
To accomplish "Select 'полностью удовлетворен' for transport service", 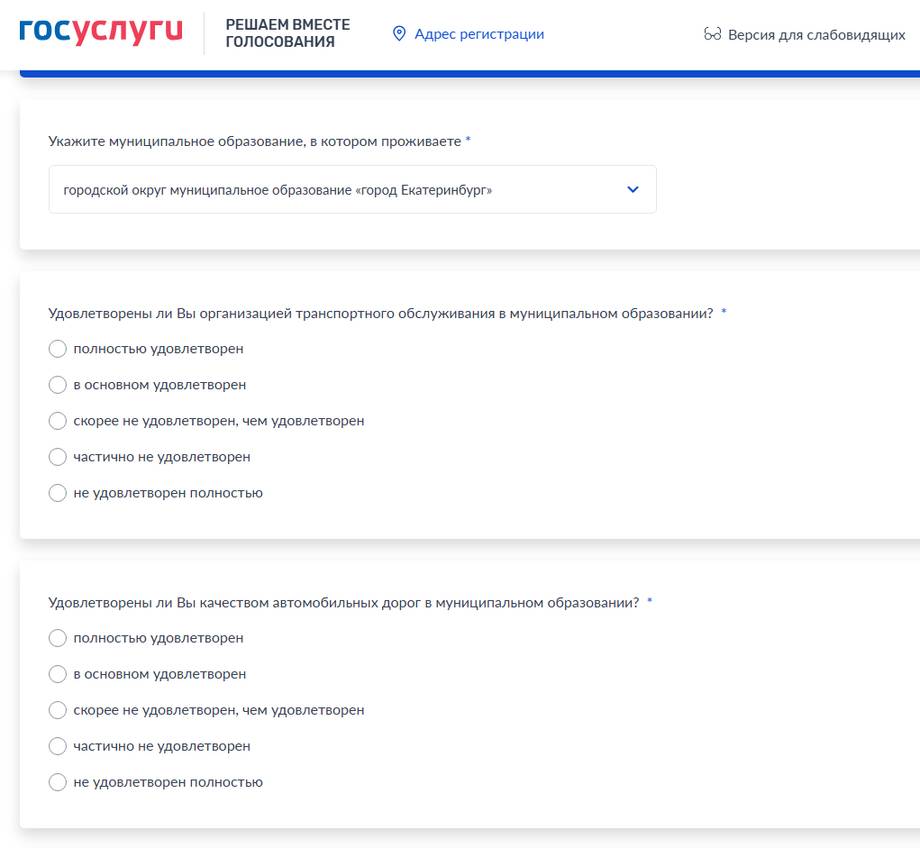I will 58,349.
